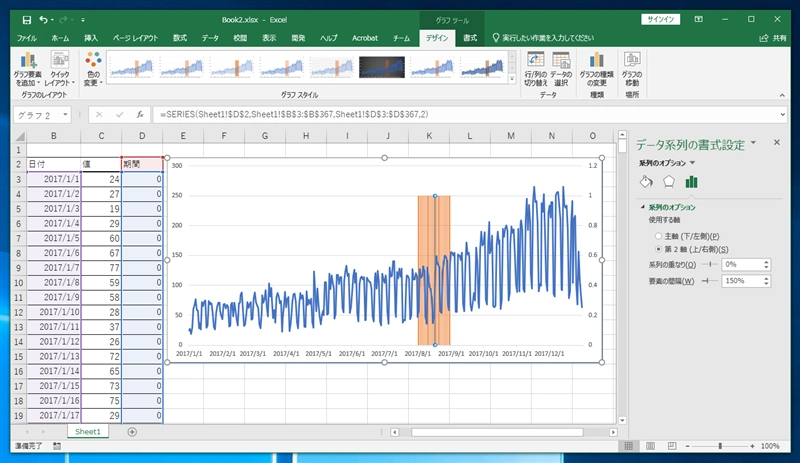Click the zoom slider handle in status bar

tap(720, 446)
